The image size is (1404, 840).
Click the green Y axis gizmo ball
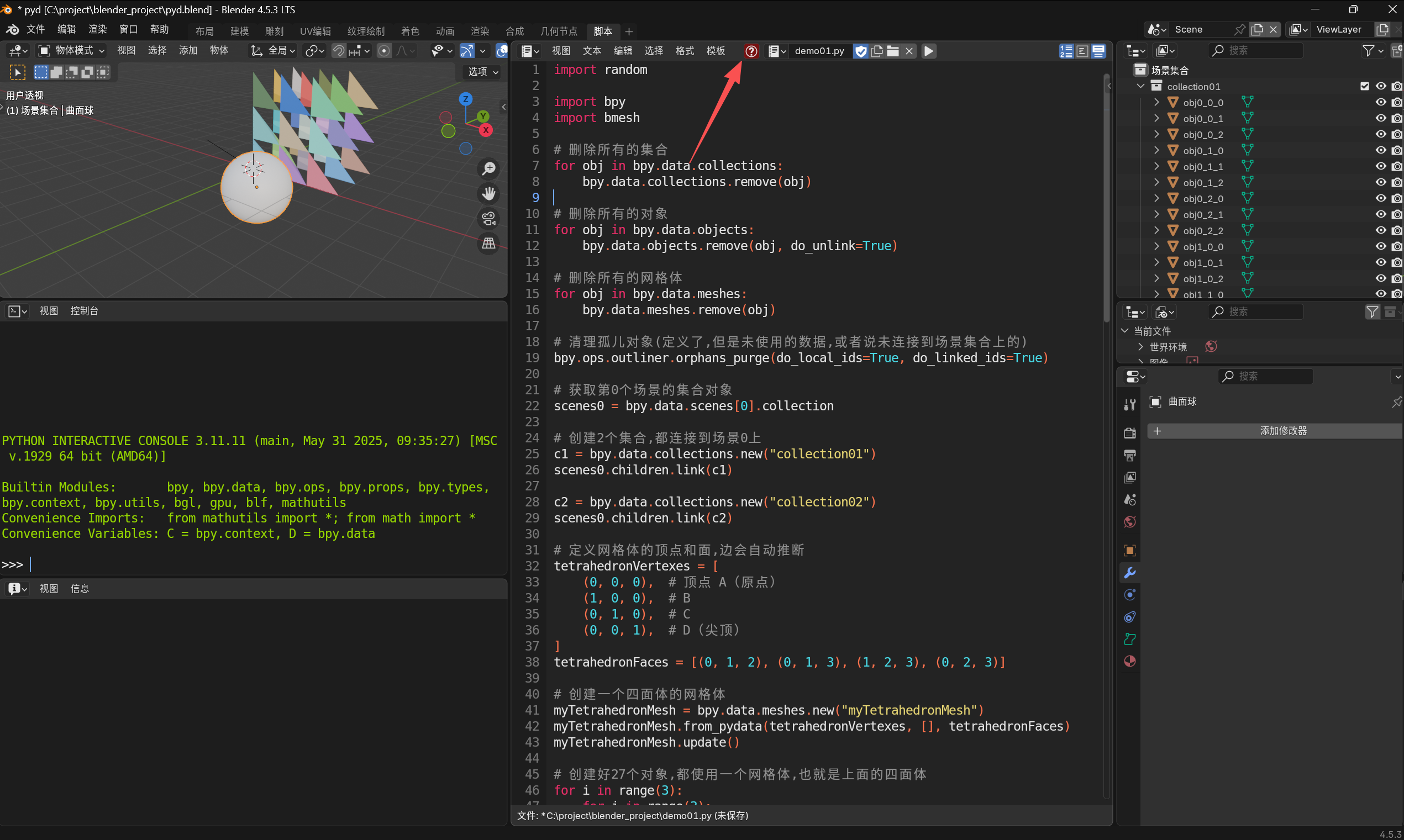(483, 116)
